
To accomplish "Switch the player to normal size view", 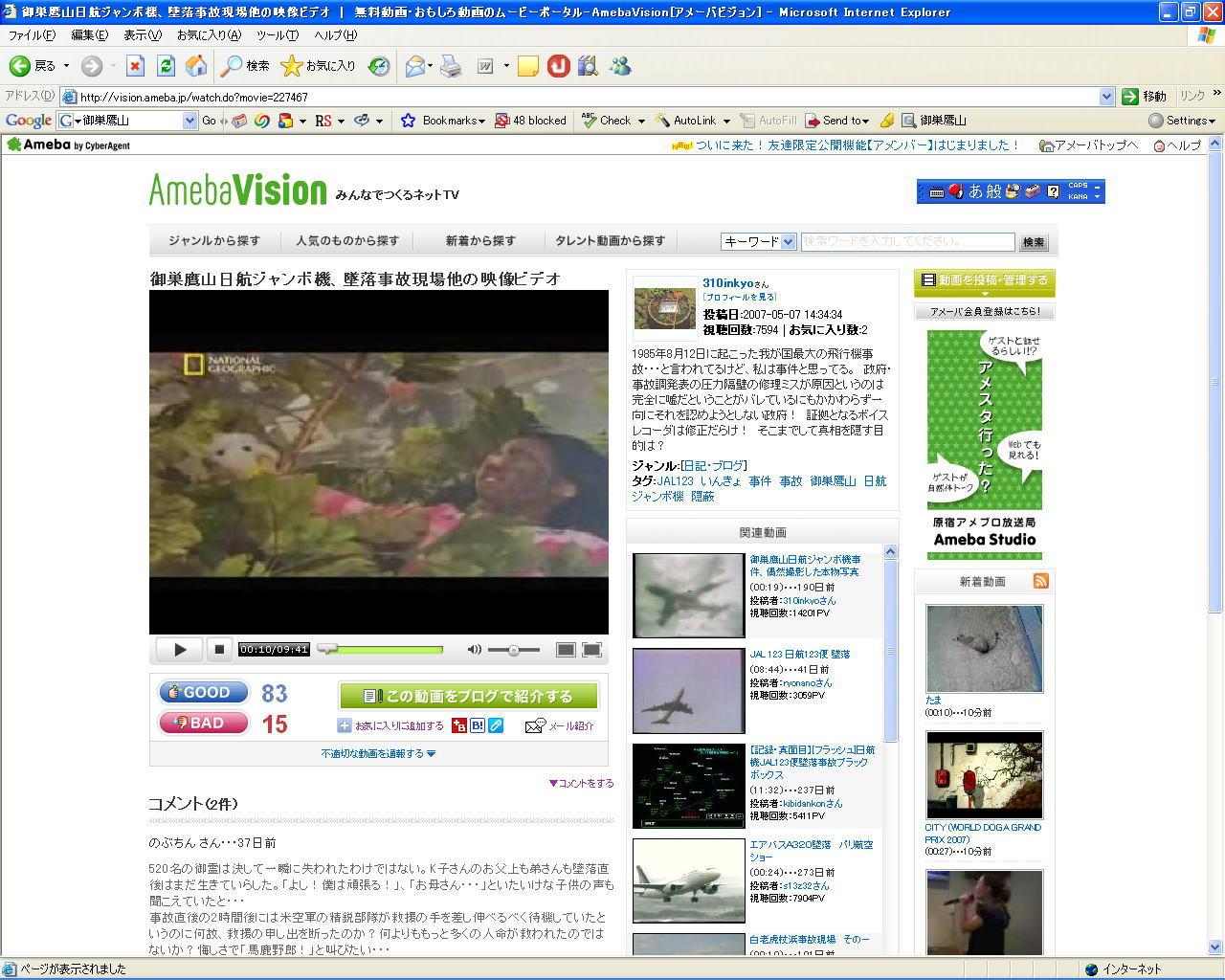I will [567, 650].
